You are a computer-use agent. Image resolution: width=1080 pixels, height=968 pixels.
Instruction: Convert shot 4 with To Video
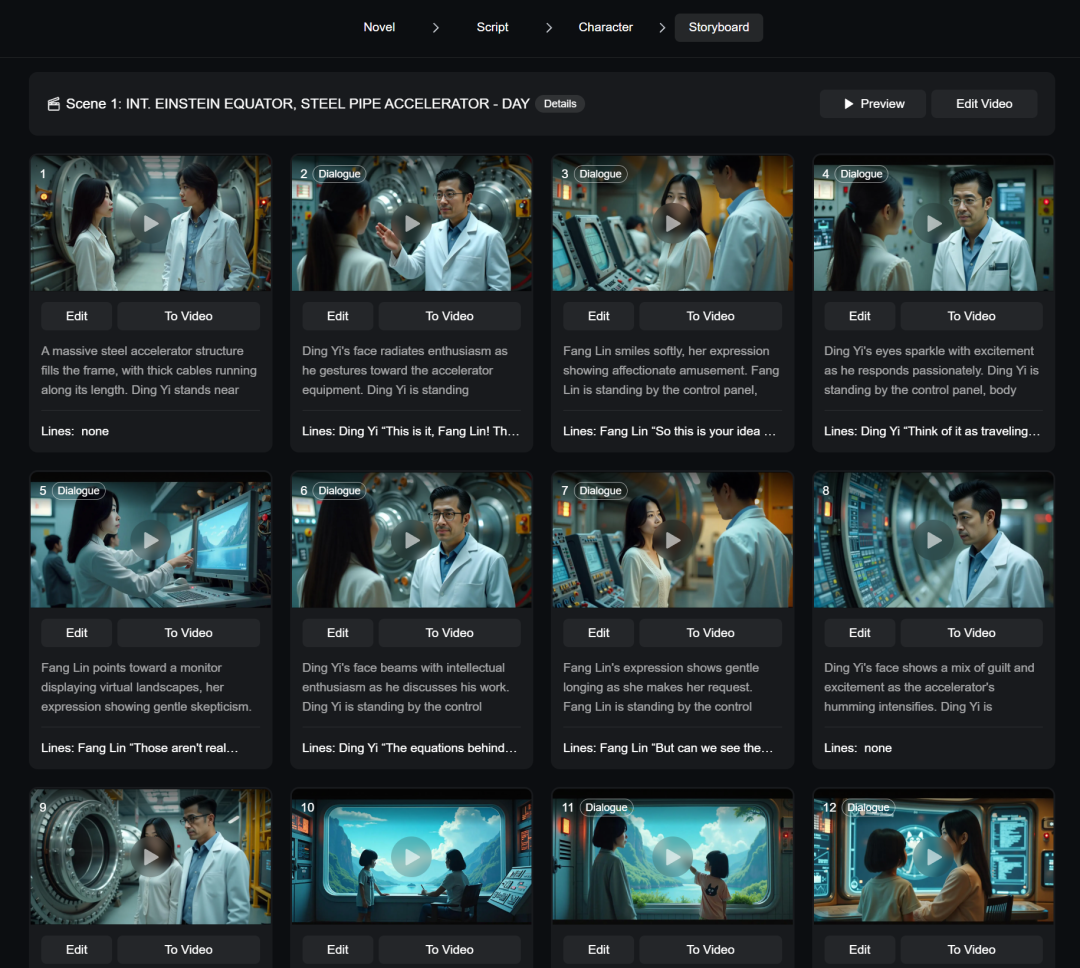971,316
